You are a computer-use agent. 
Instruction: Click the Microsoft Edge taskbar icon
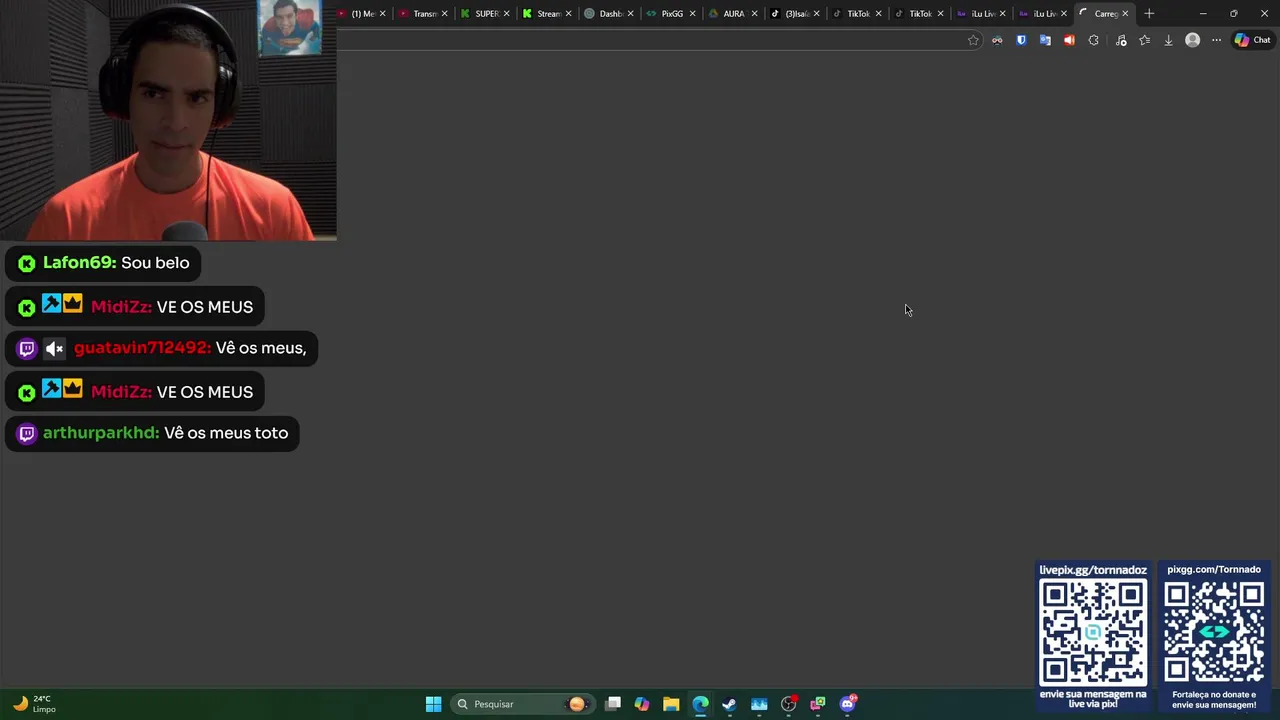[700, 704]
